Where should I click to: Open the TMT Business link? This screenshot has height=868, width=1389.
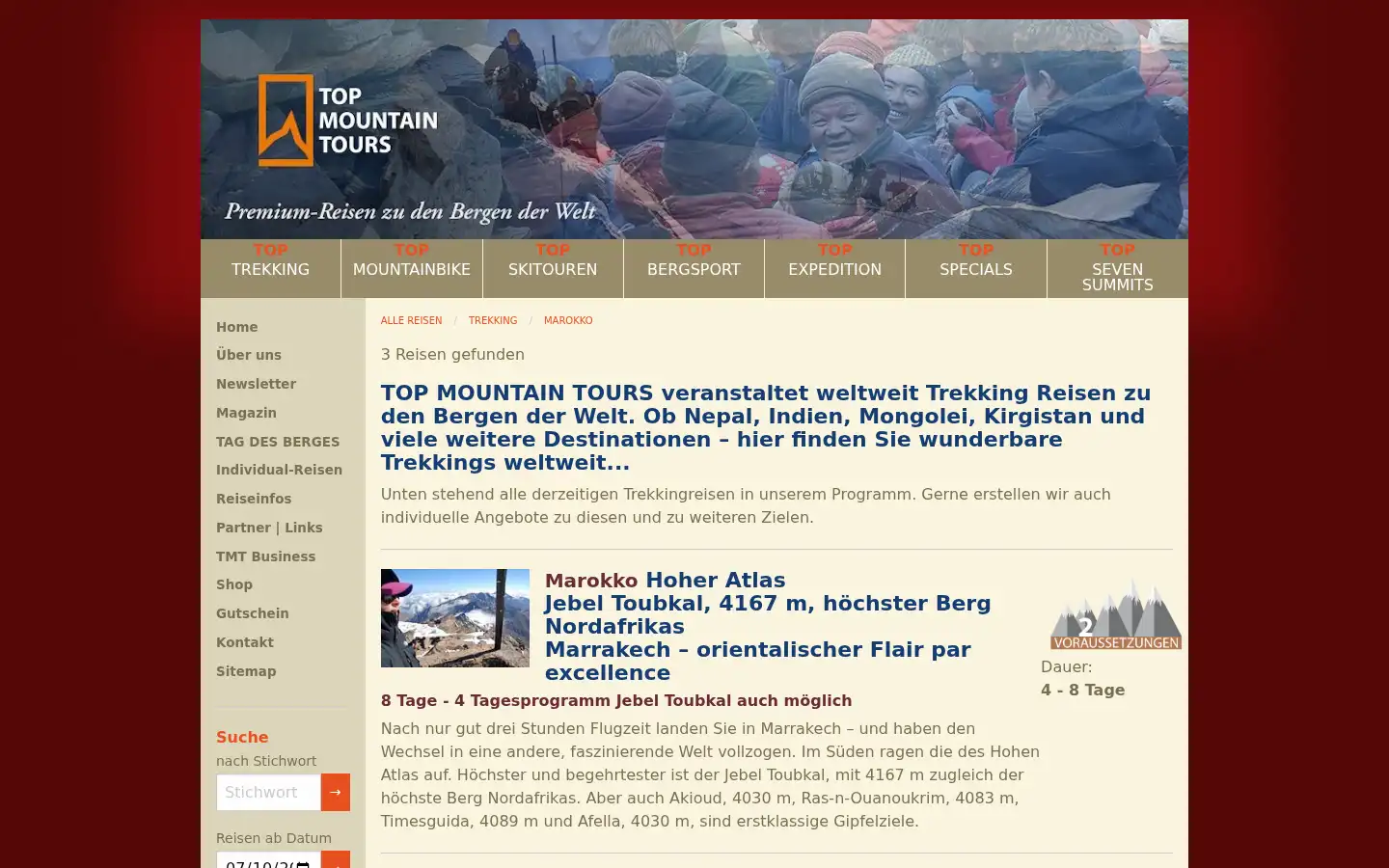[x=265, y=556]
